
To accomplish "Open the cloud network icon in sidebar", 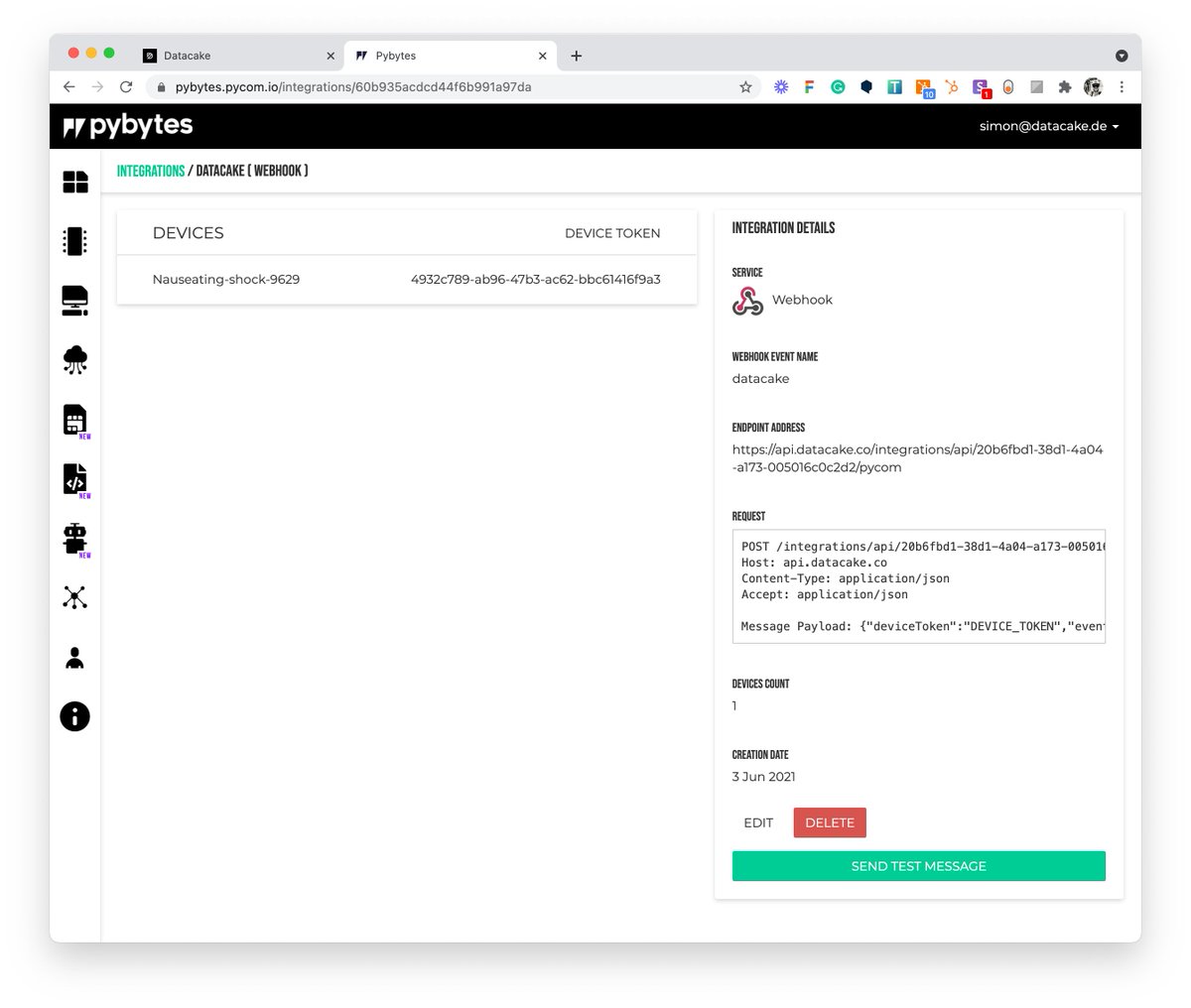I will tap(75, 360).
